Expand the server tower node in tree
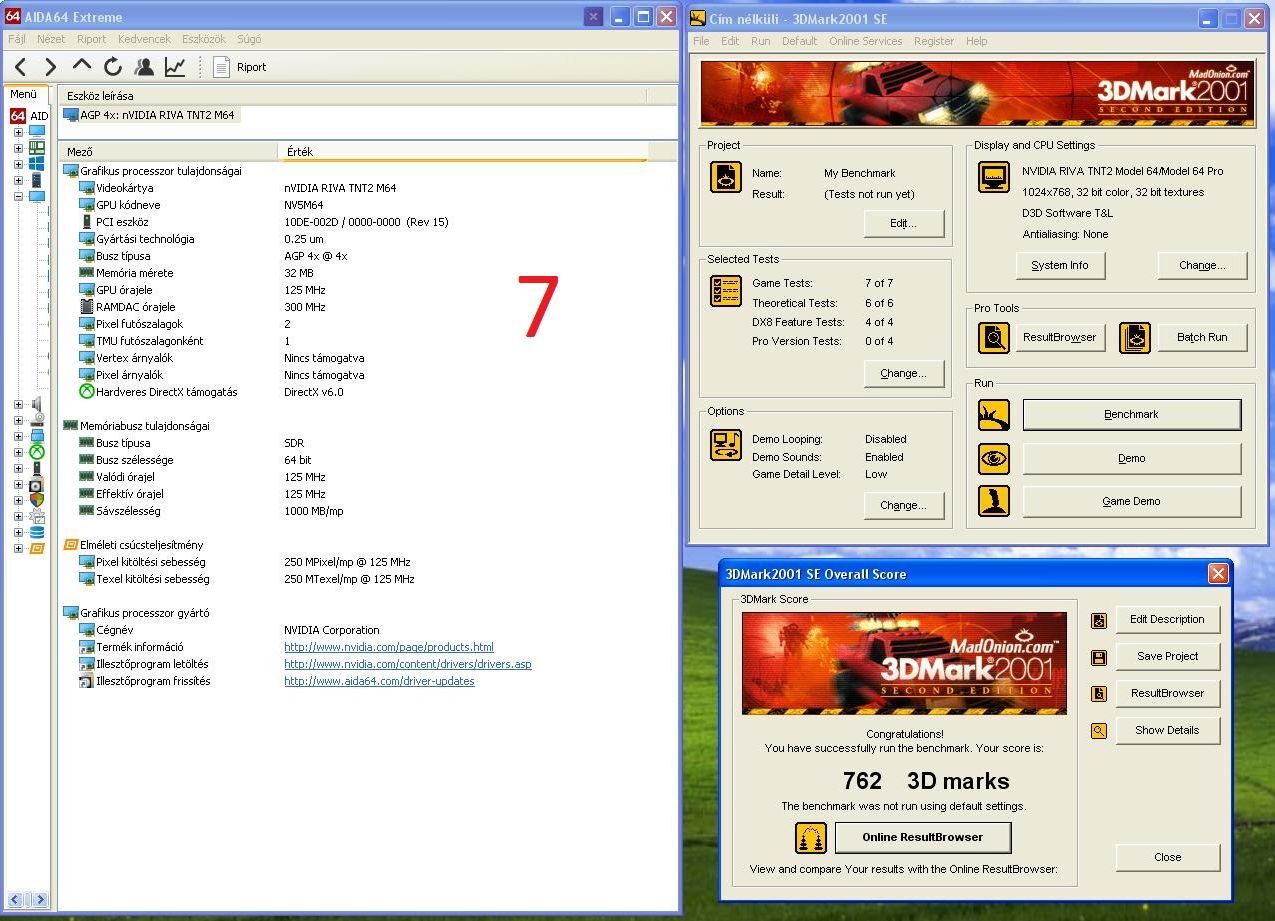 coord(18,180)
